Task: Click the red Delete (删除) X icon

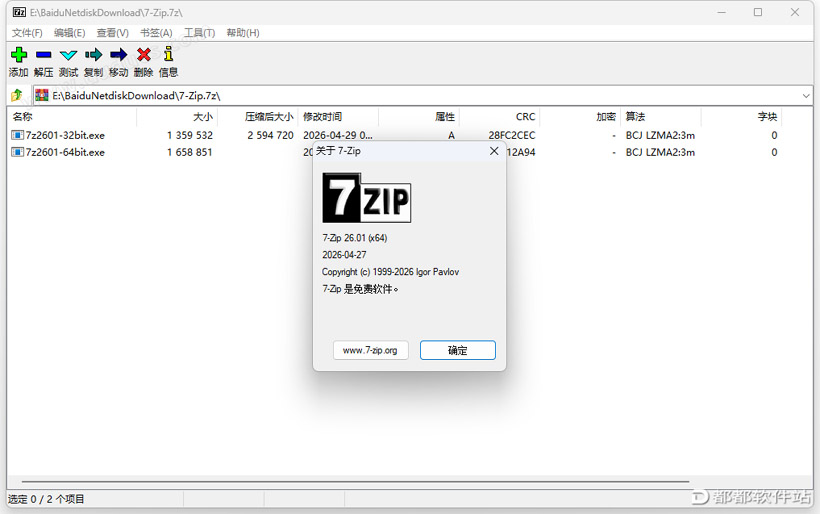Action: click(x=144, y=54)
